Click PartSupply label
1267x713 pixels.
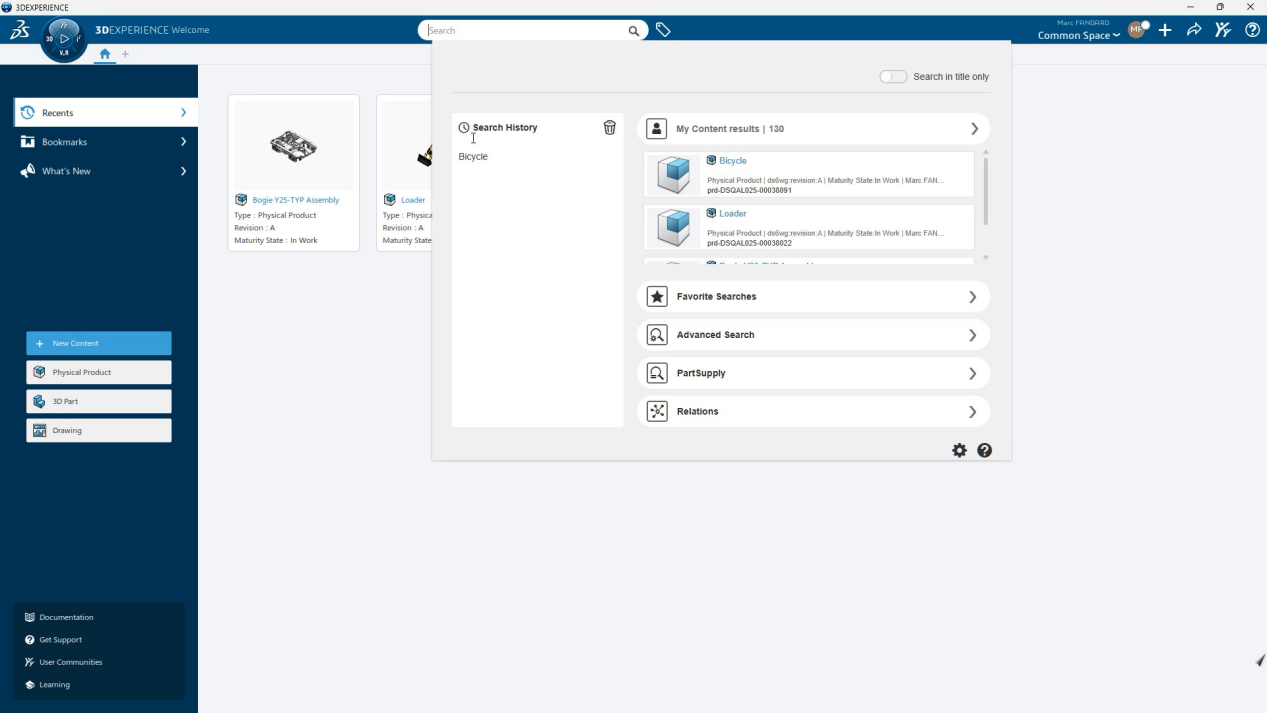[x=701, y=373]
